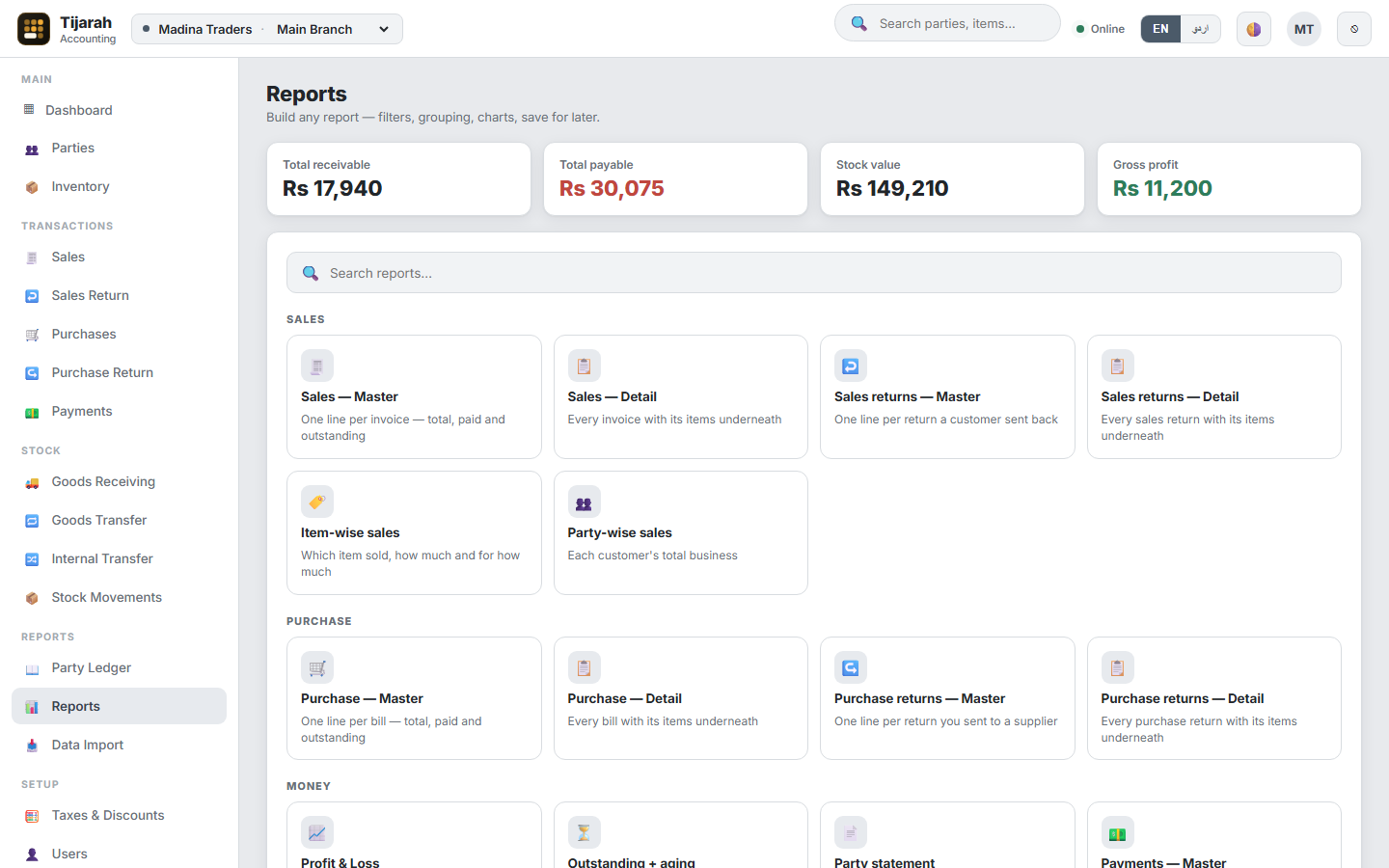Open Dashboard from the sidebar
Screen dimensions: 1389x868
point(119,110)
